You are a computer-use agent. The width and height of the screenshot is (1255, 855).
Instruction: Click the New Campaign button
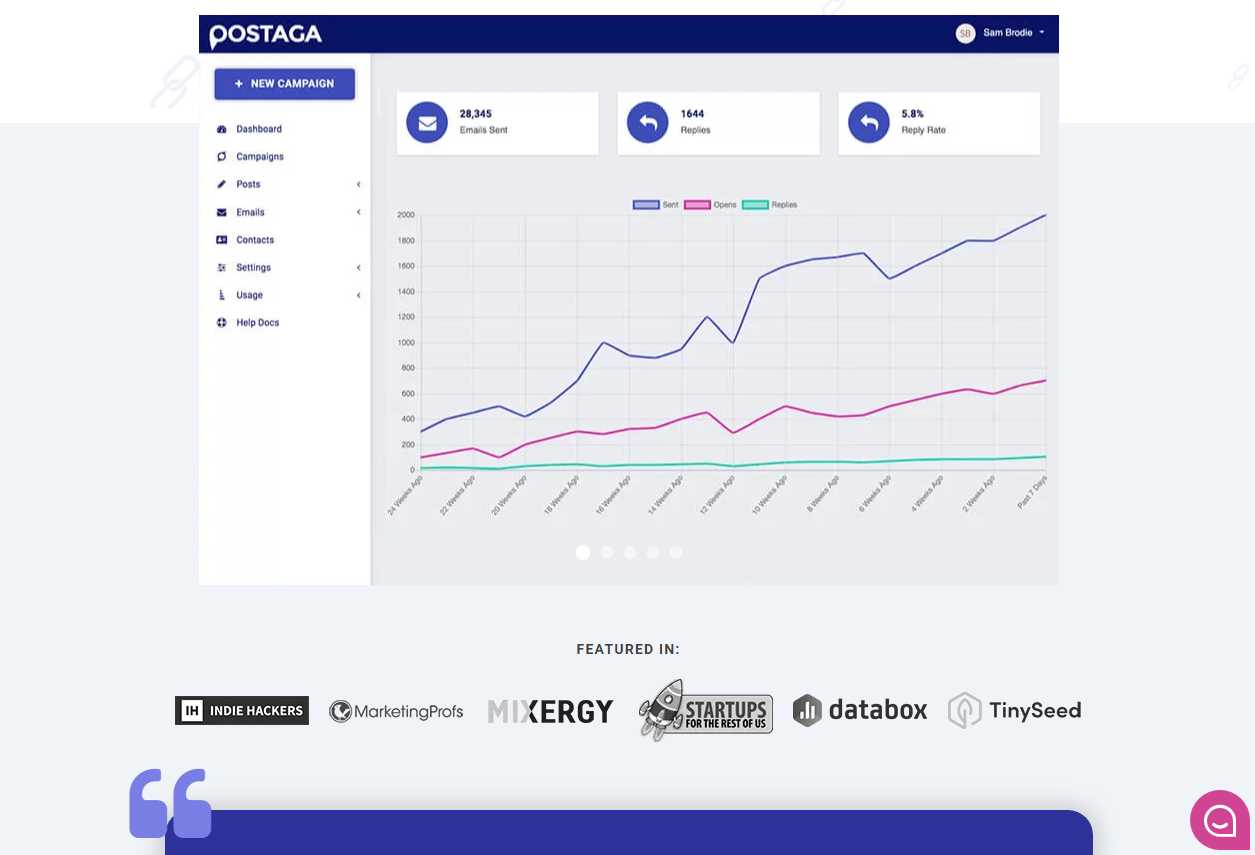click(285, 84)
